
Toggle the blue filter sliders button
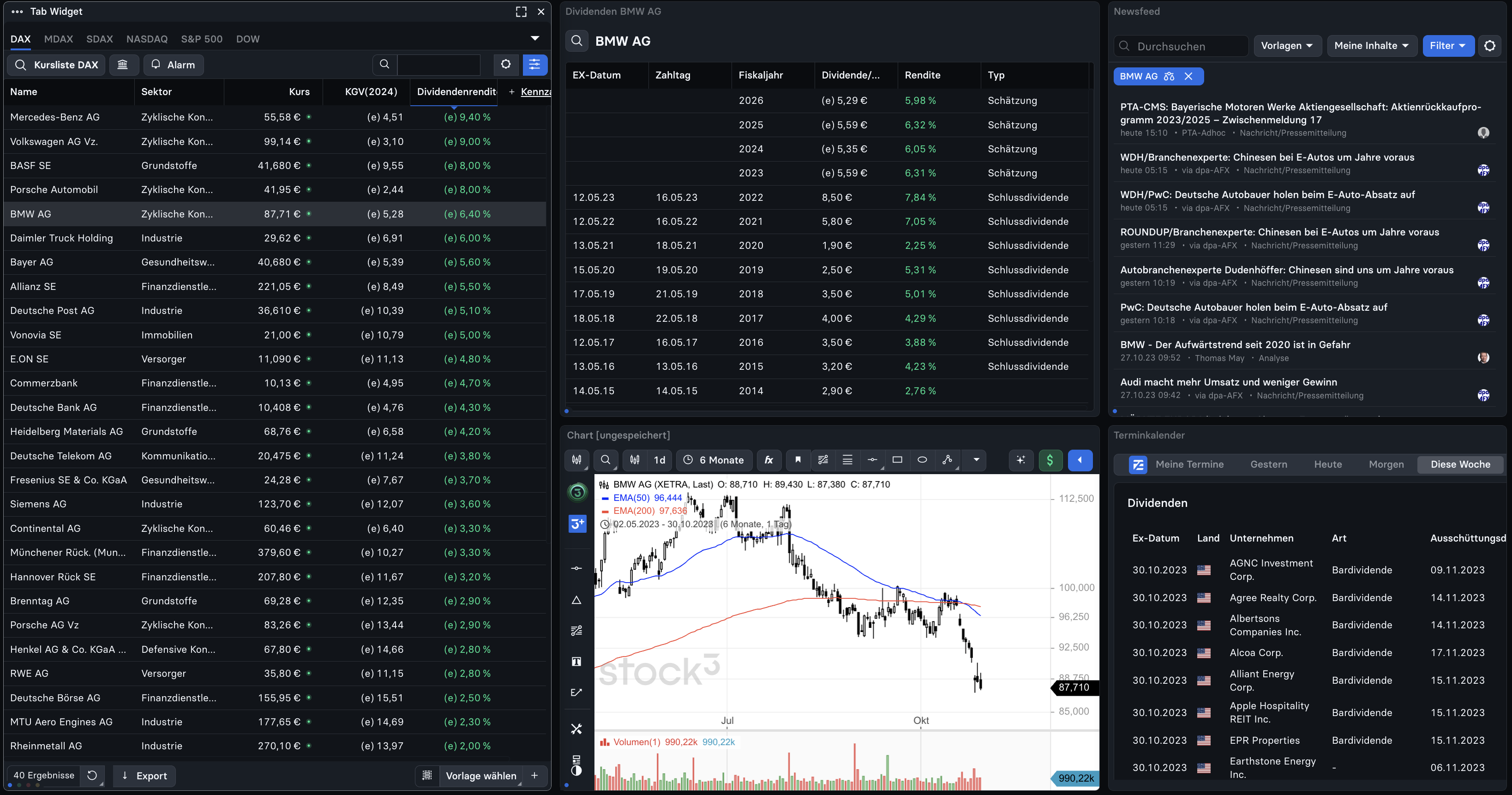(535, 64)
